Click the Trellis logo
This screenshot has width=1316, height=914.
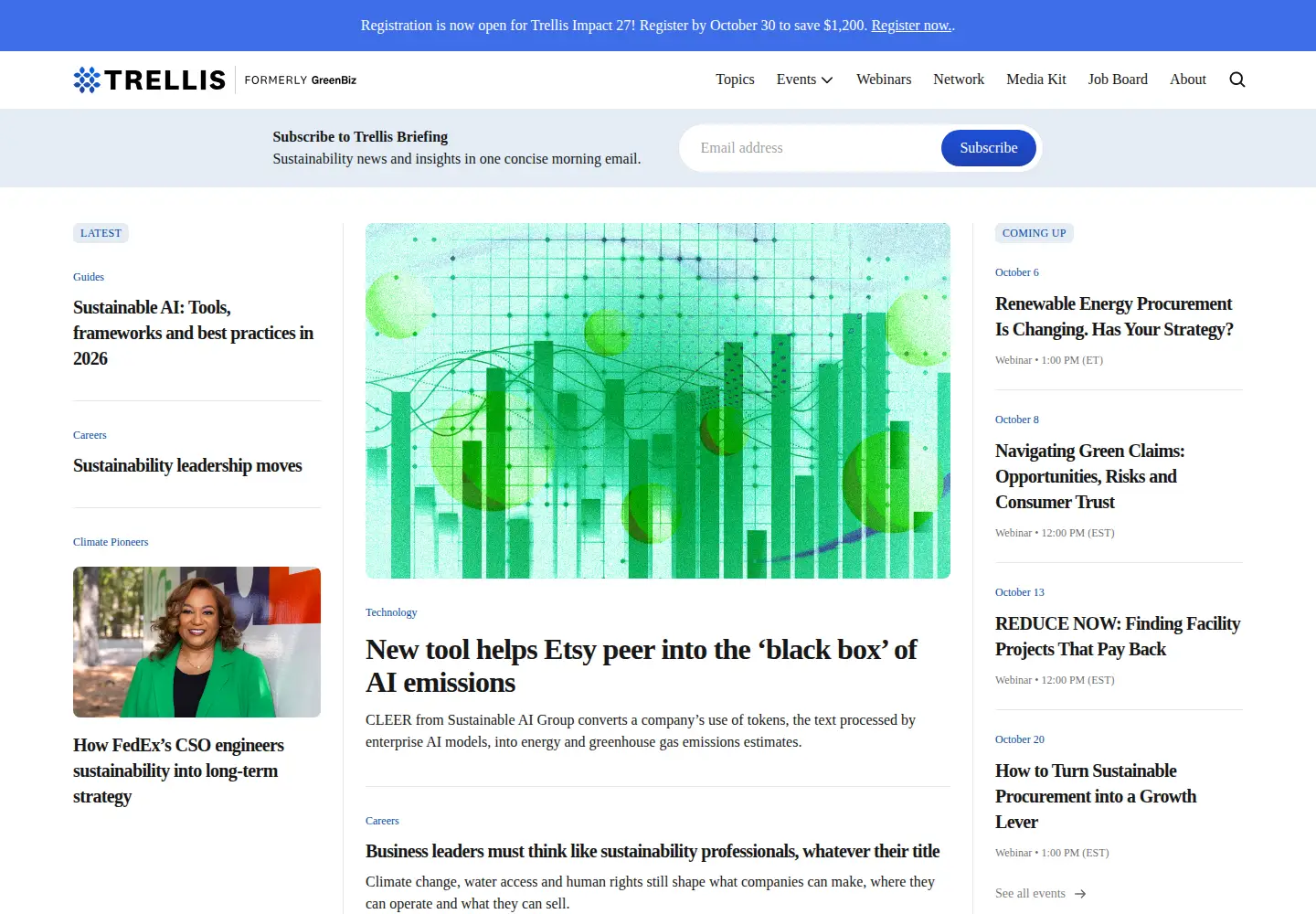(150, 80)
